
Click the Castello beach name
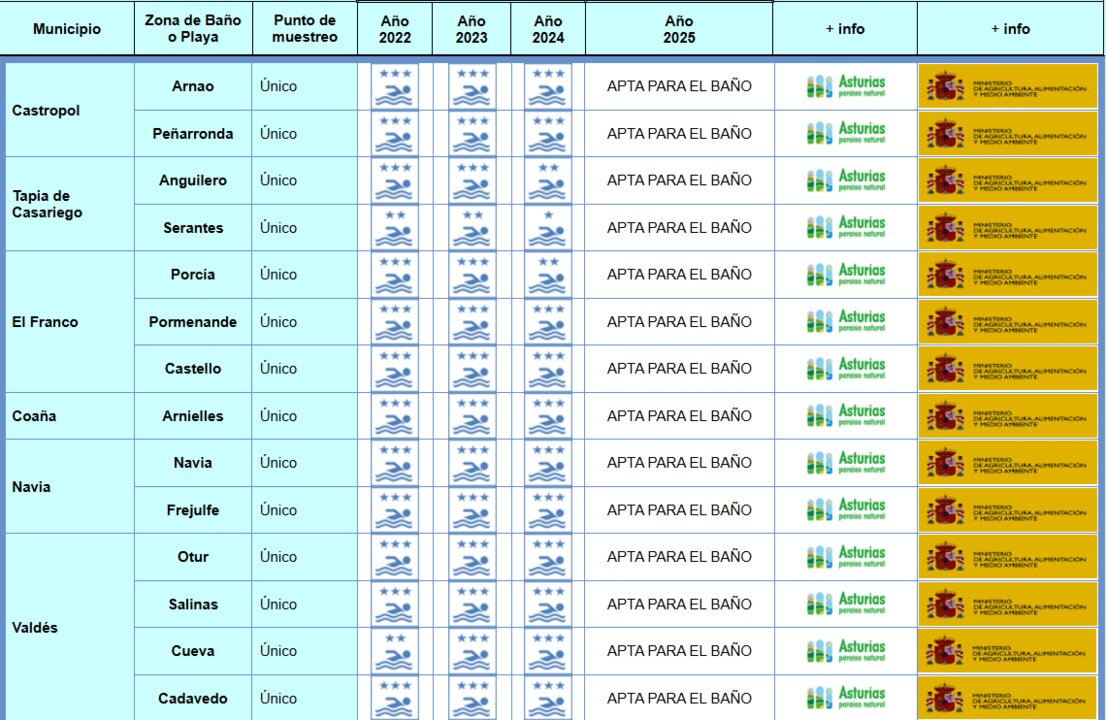pyautogui.click(x=193, y=369)
